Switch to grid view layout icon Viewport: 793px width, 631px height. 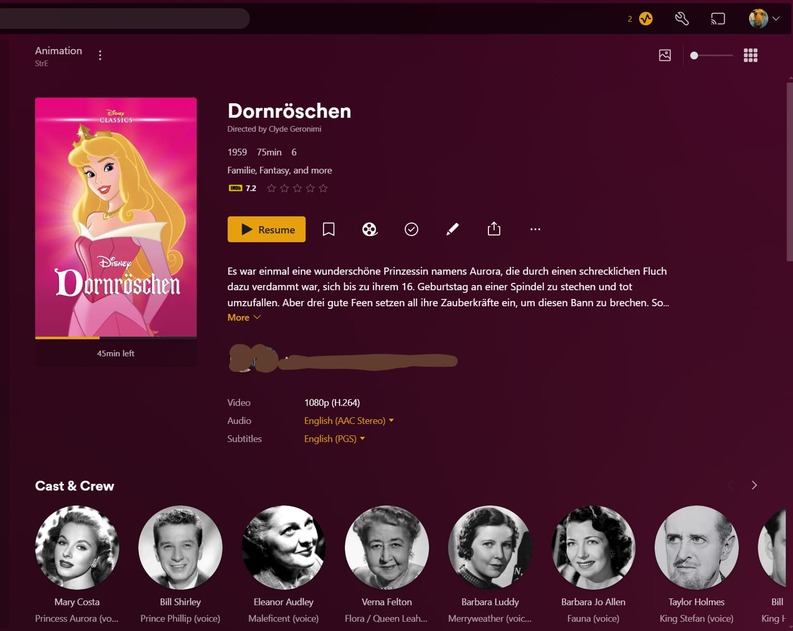(x=751, y=55)
